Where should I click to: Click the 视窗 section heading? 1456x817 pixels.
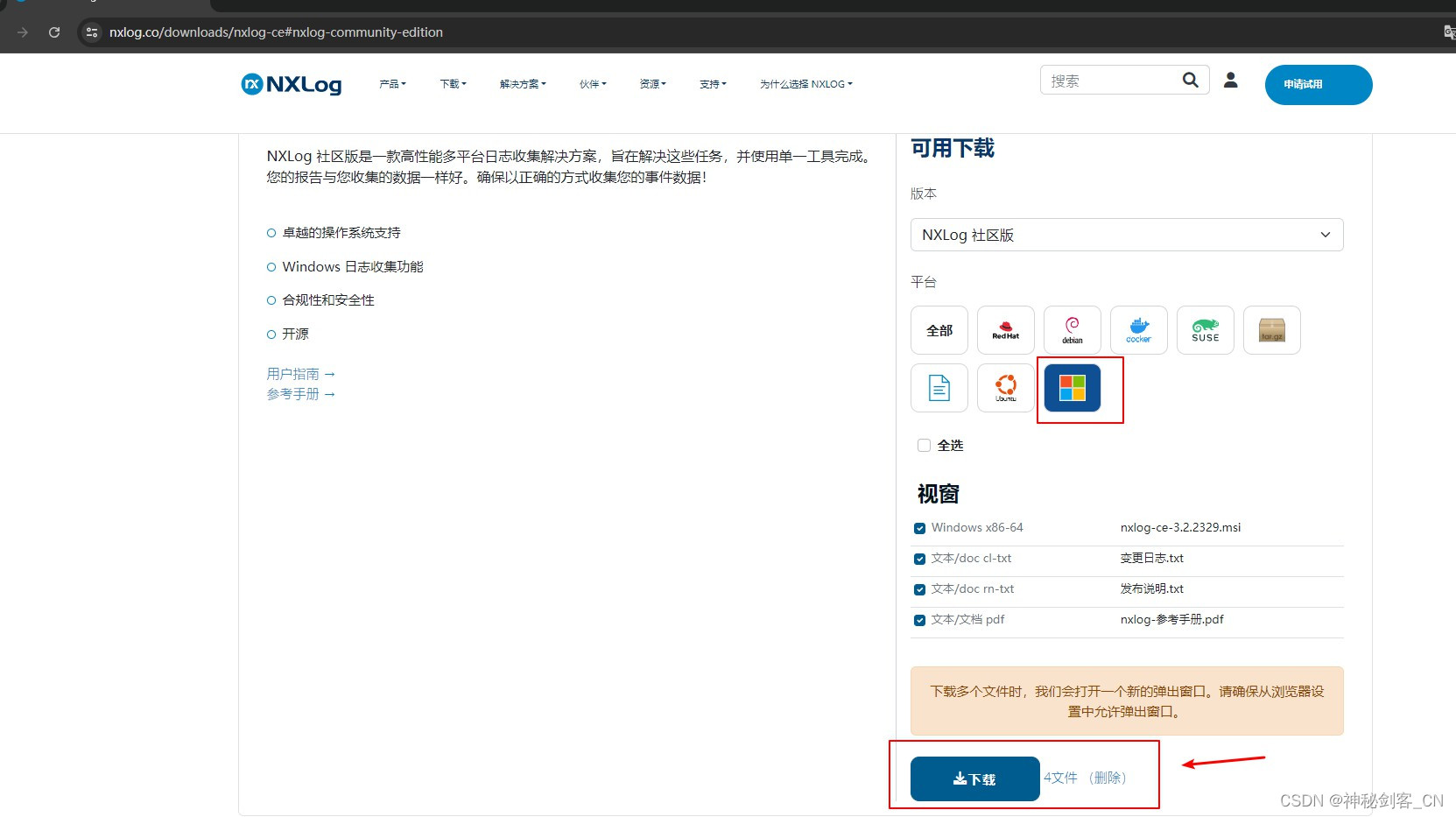(939, 494)
